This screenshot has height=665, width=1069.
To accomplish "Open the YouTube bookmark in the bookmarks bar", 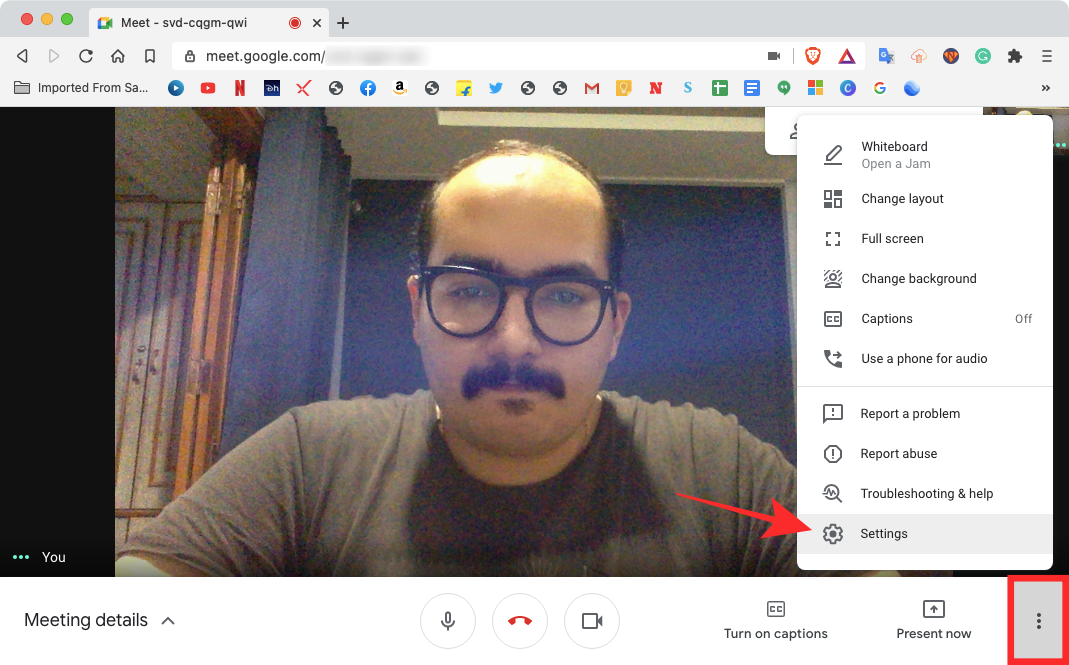I will [x=208, y=88].
